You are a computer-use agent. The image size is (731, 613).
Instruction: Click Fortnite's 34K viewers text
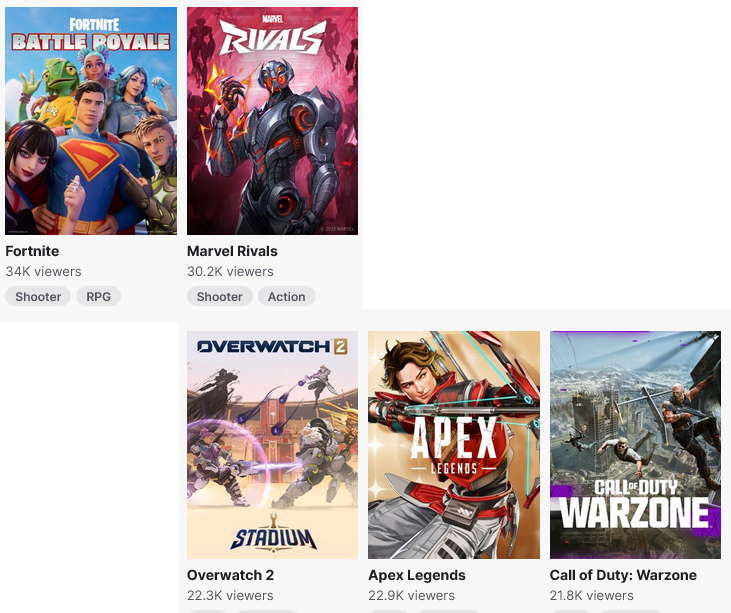(43, 272)
